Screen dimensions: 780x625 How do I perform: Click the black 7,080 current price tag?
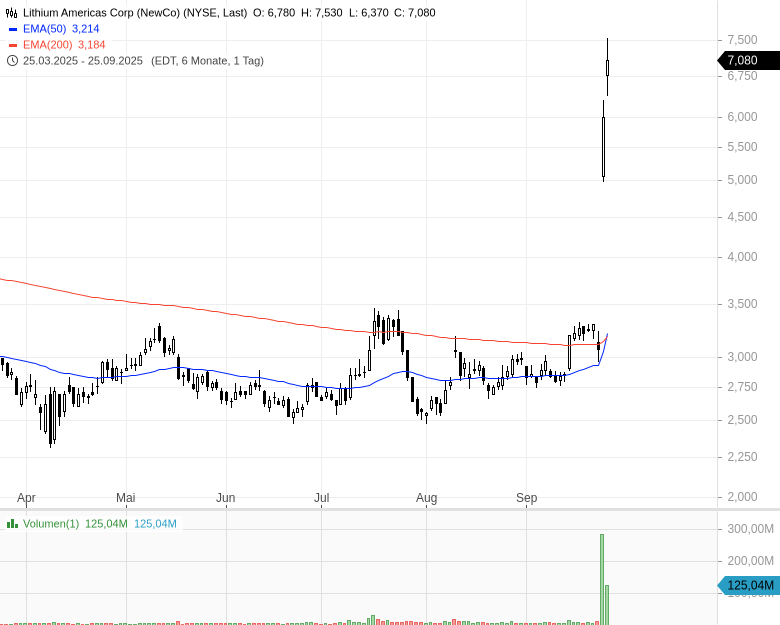tap(749, 60)
